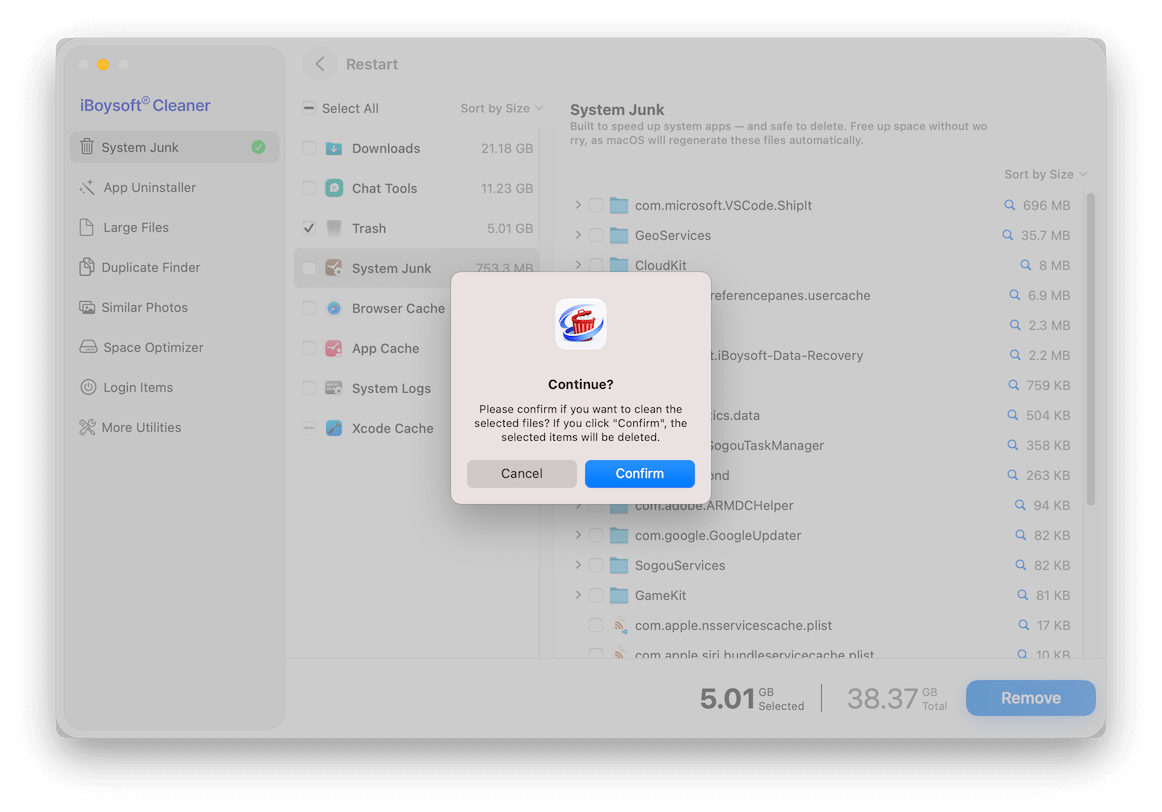This screenshot has width=1162, height=812.
Task: Click the Chat Tools category icon
Action: coord(334,189)
